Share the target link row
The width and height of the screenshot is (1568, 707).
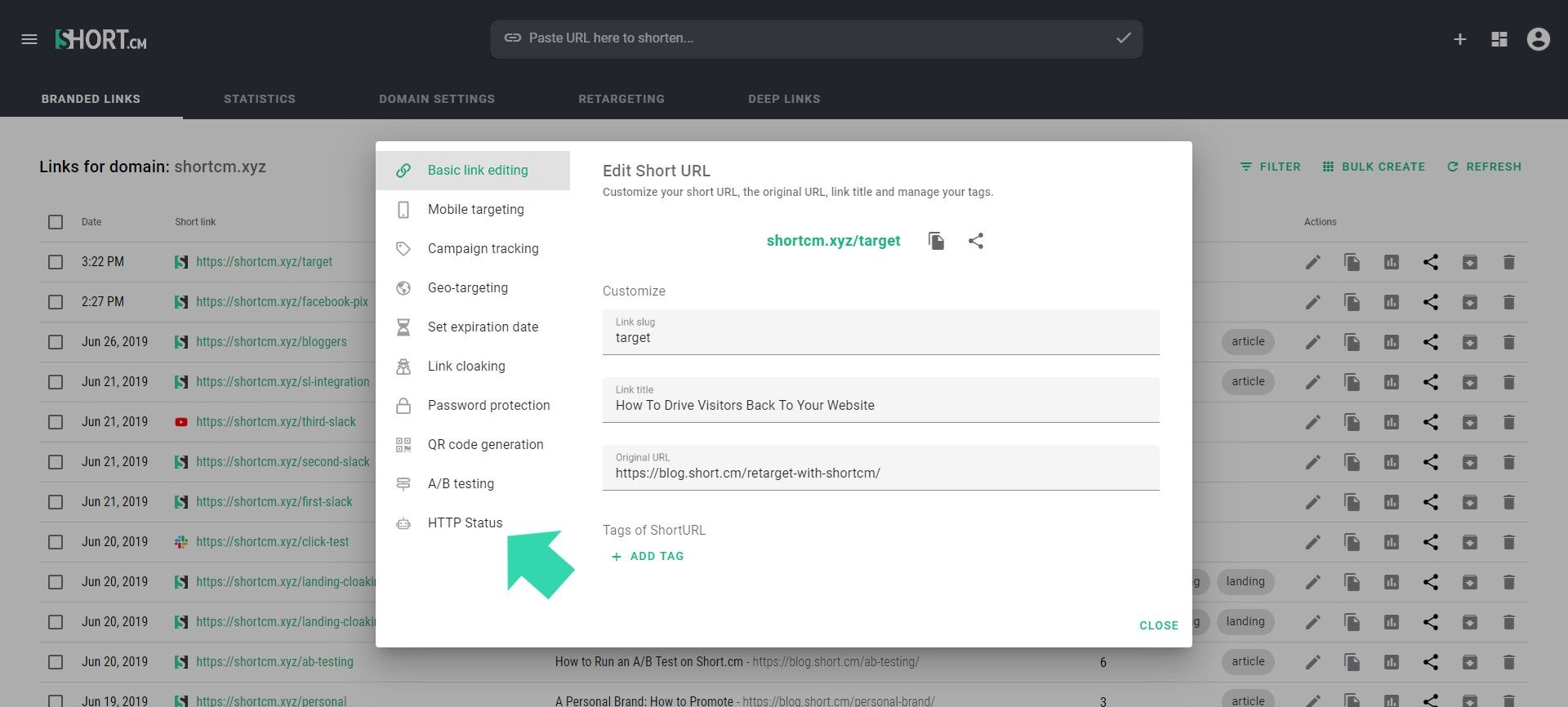[x=1431, y=262]
